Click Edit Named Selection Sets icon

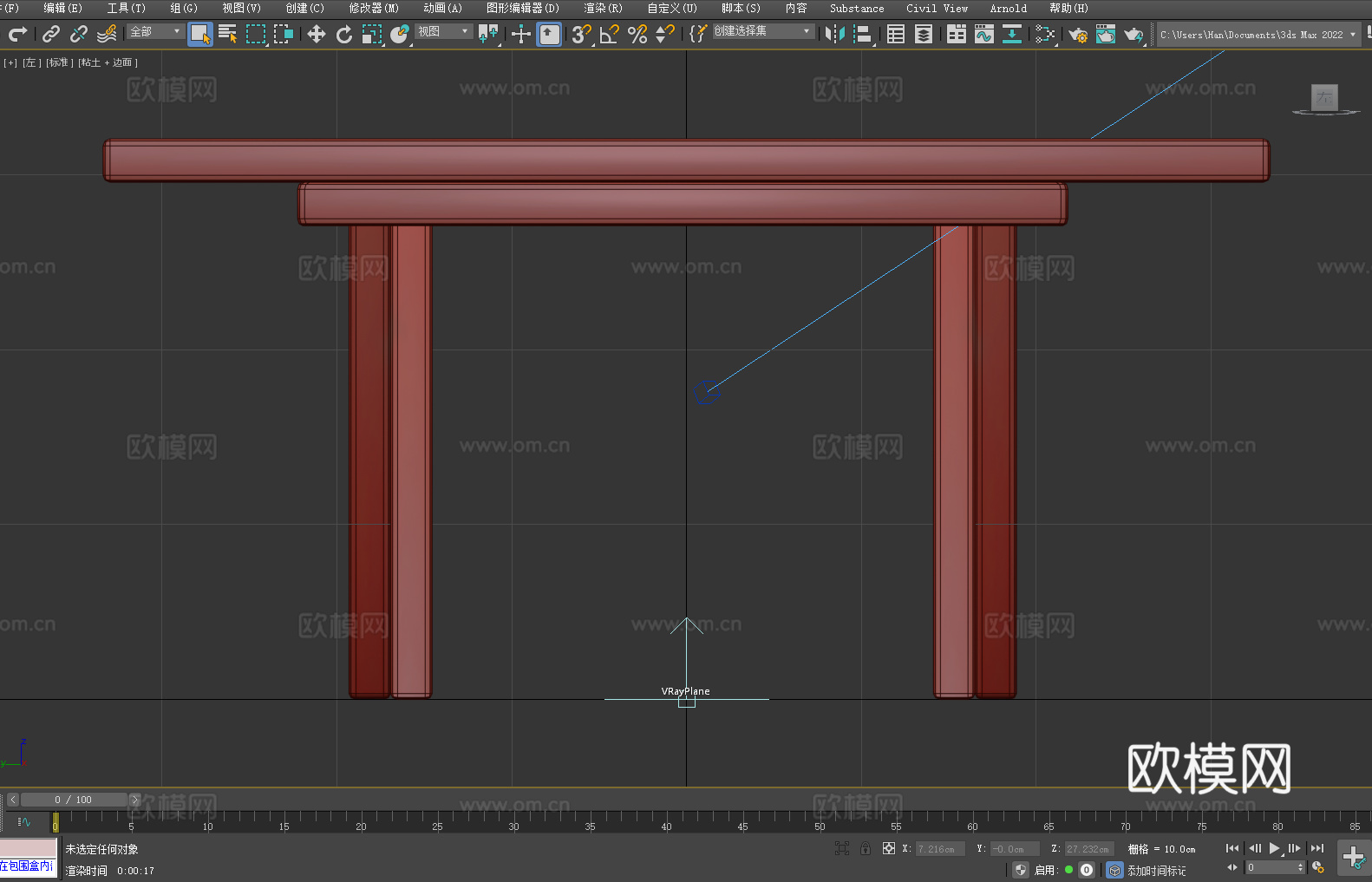point(698,34)
